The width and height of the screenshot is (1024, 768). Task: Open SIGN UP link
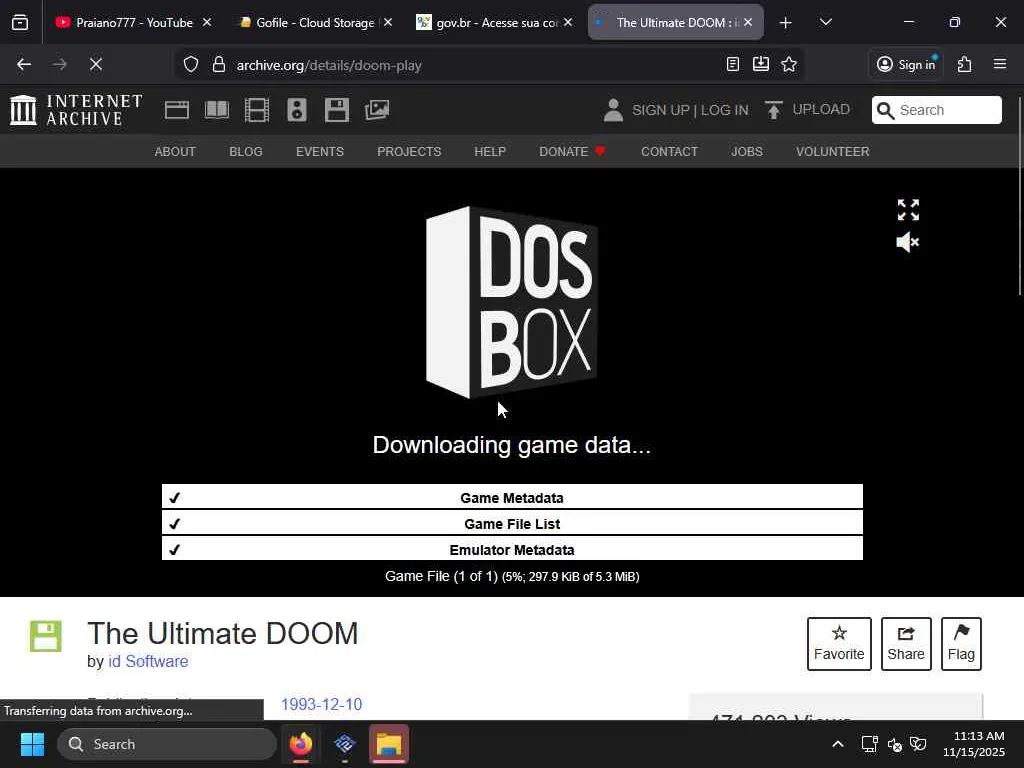[660, 110]
